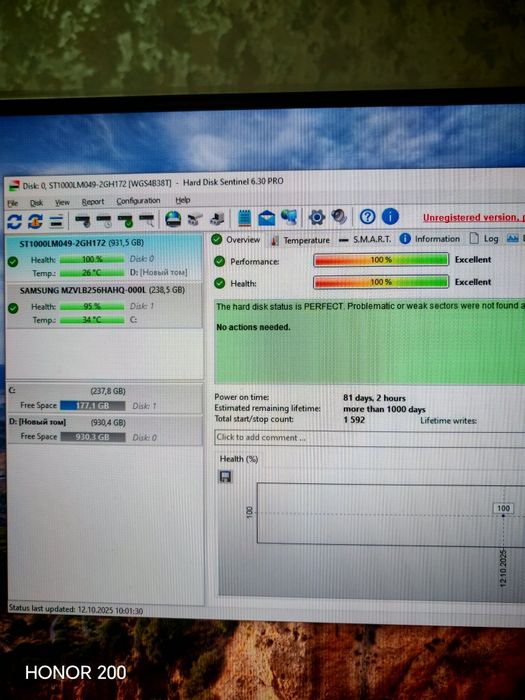Click the globe toolbar icon
Image resolution: width=525 pixels, height=700 pixels.
coord(173,219)
